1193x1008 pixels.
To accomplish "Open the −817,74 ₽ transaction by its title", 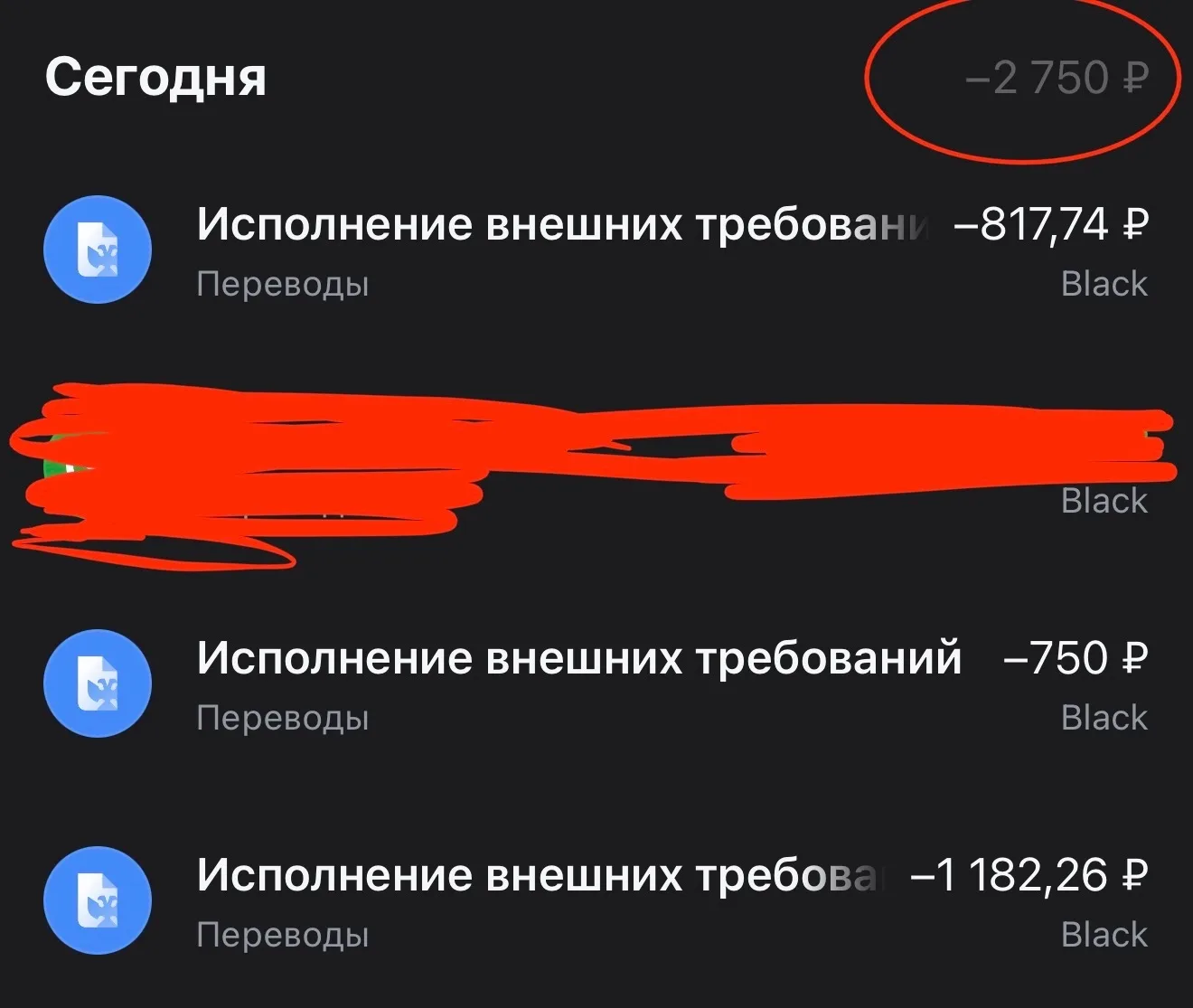I will tap(563, 224).
